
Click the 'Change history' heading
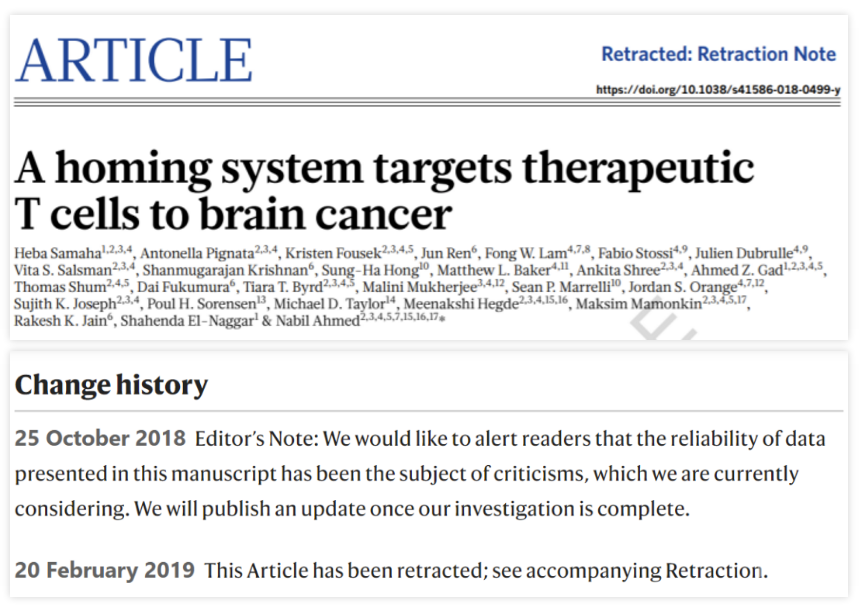[111, 385]
